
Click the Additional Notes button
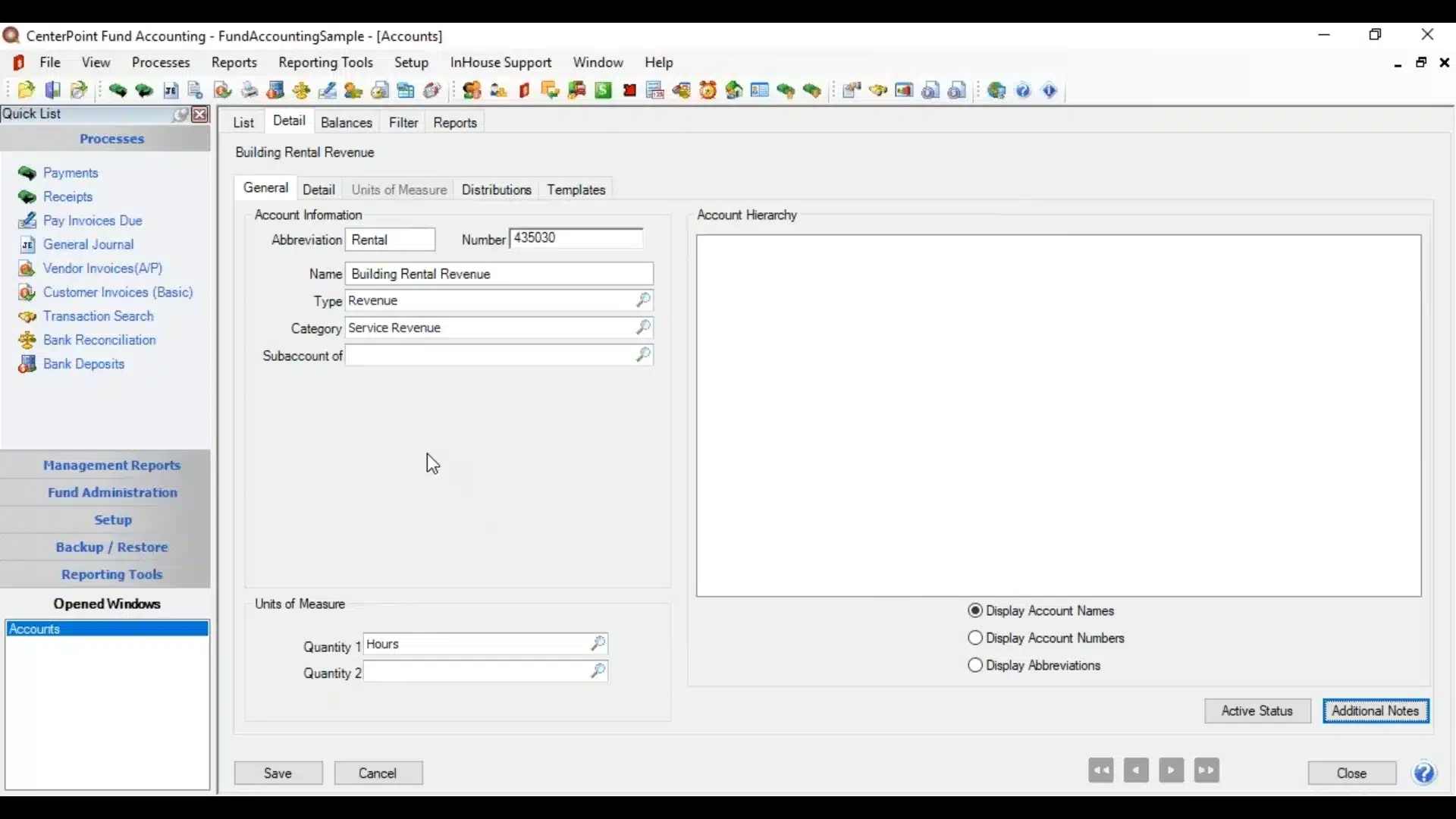tap(1376, 711)
